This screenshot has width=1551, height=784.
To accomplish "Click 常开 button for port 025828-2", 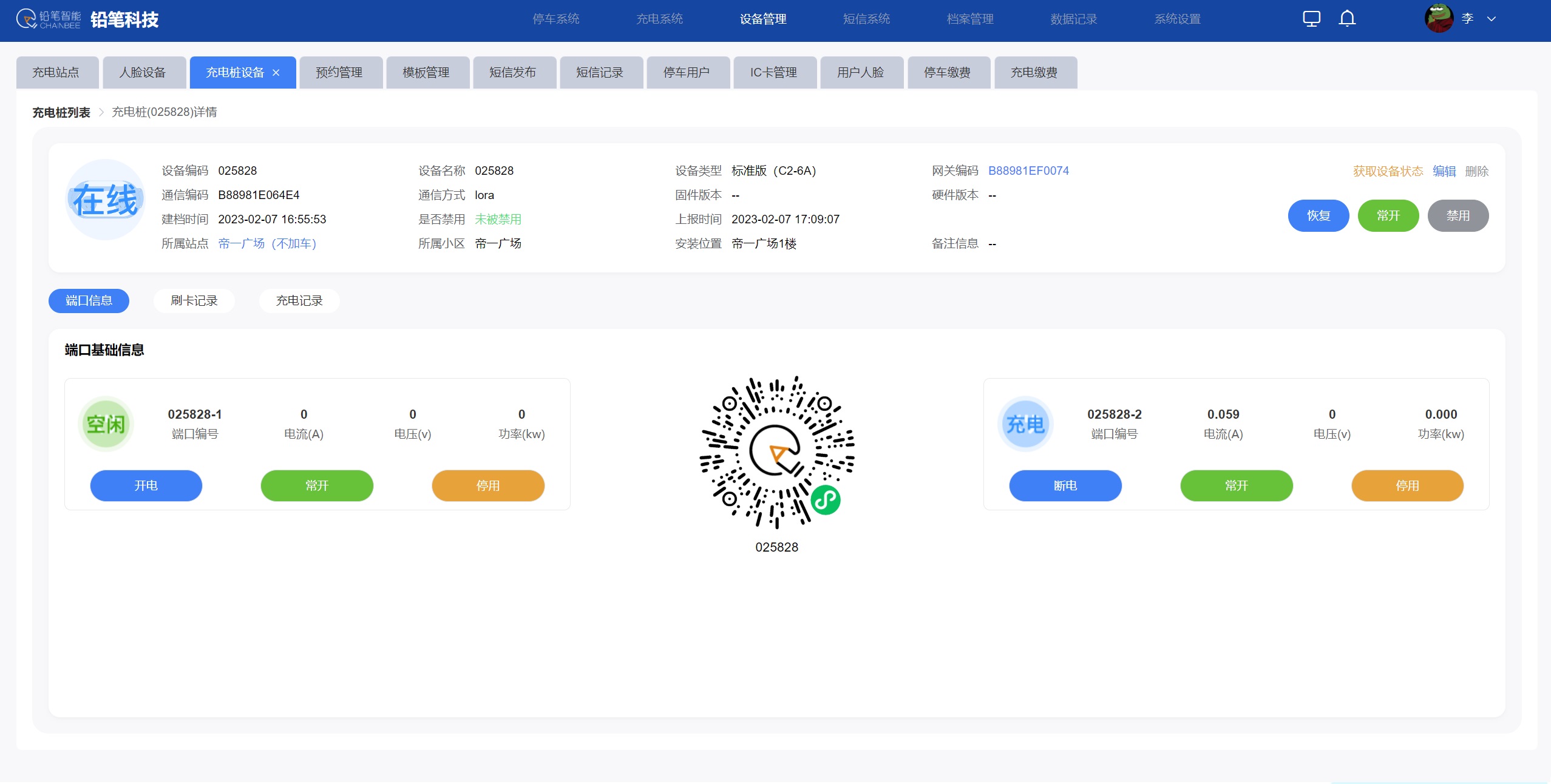I will (1237, 486).
